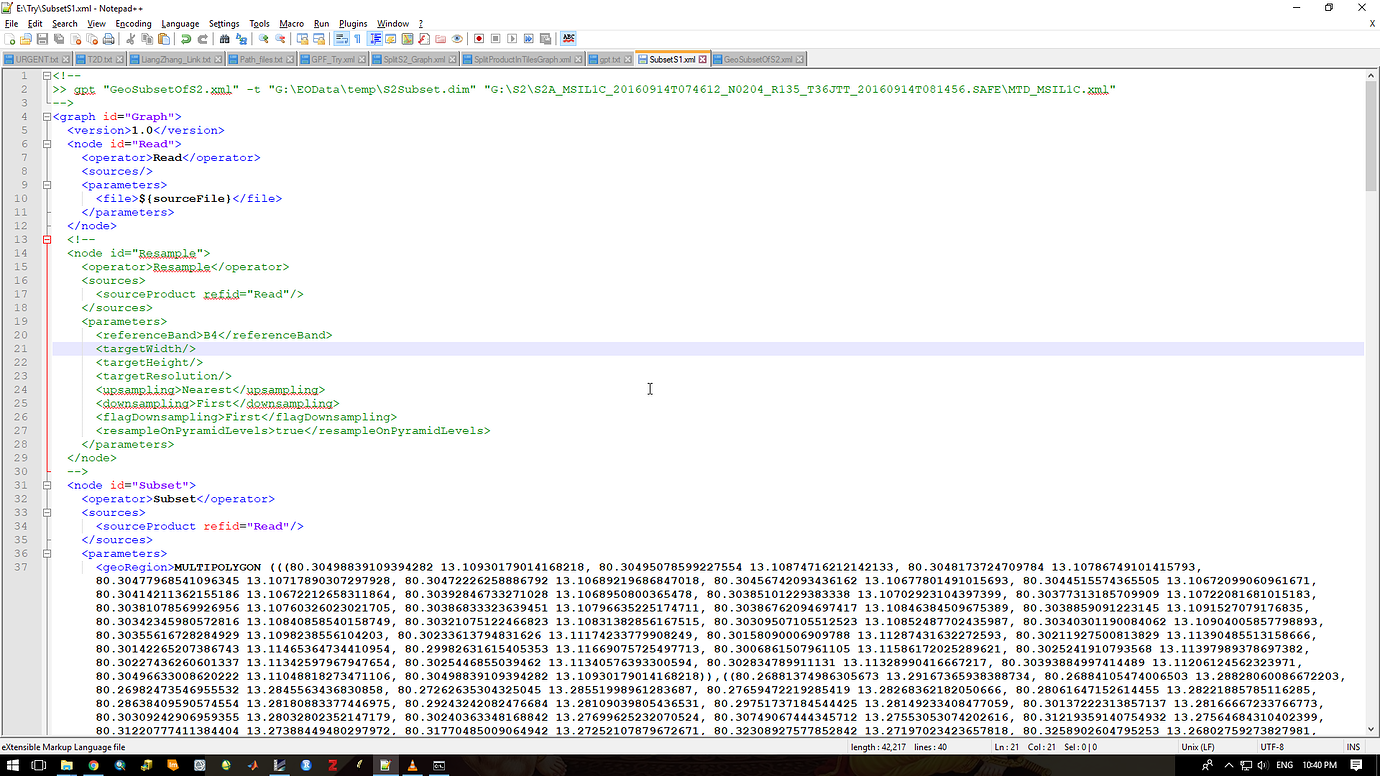The width and height of the screenshot is (1380, 776).
Task: Toggle the indent guide toolbar button
Action: pyautogui.click(x=375, y=39)
